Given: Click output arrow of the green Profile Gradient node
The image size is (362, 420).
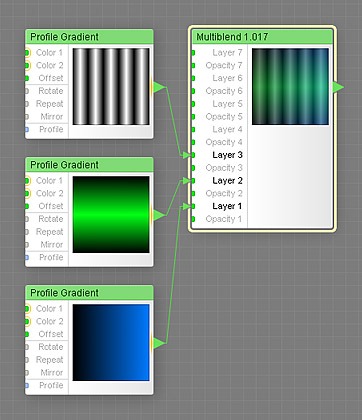Looking at the screenshot, I should pos(159,215).
